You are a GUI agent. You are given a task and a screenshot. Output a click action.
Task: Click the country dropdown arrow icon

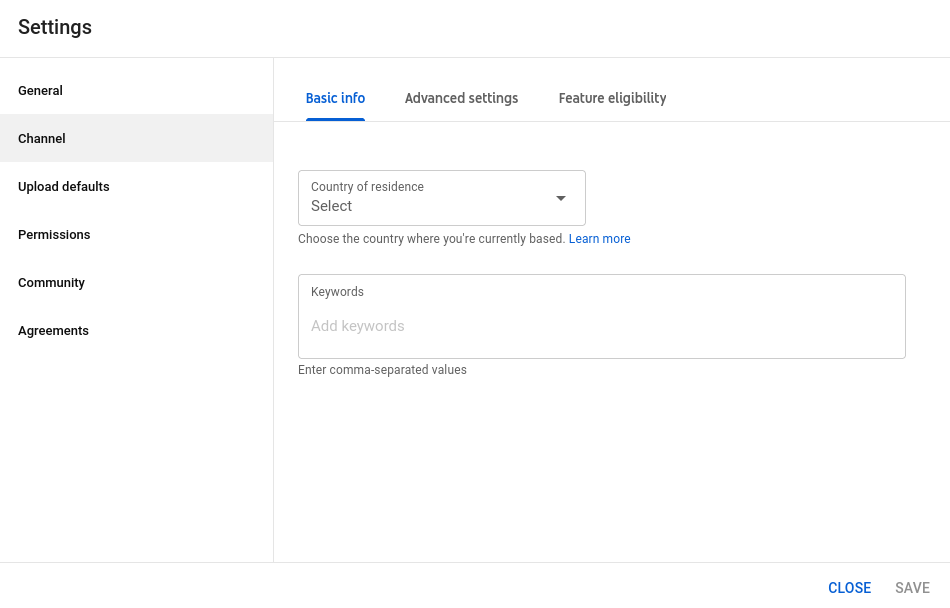(x=561, y=198)
